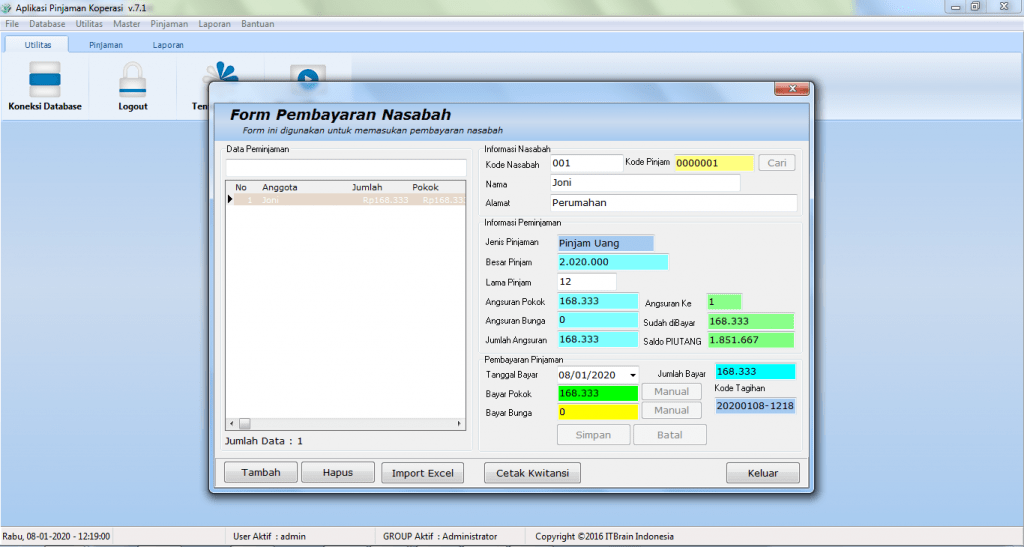Switch to the Laporan ribbon tab
1024x547 pixels.
pos(168,45)
